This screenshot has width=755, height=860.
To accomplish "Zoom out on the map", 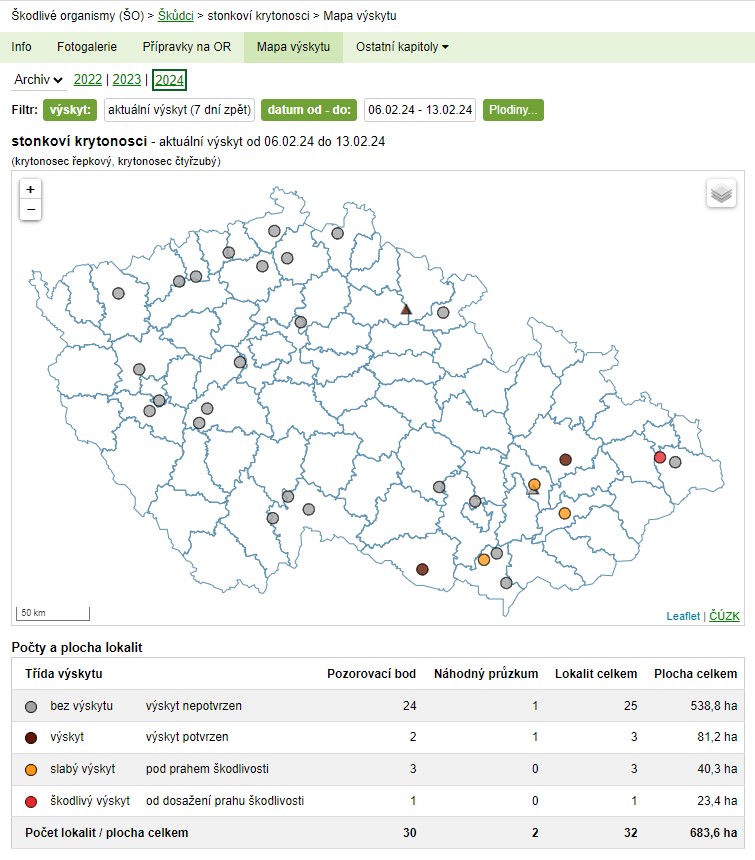I will (x=30, y=210).
